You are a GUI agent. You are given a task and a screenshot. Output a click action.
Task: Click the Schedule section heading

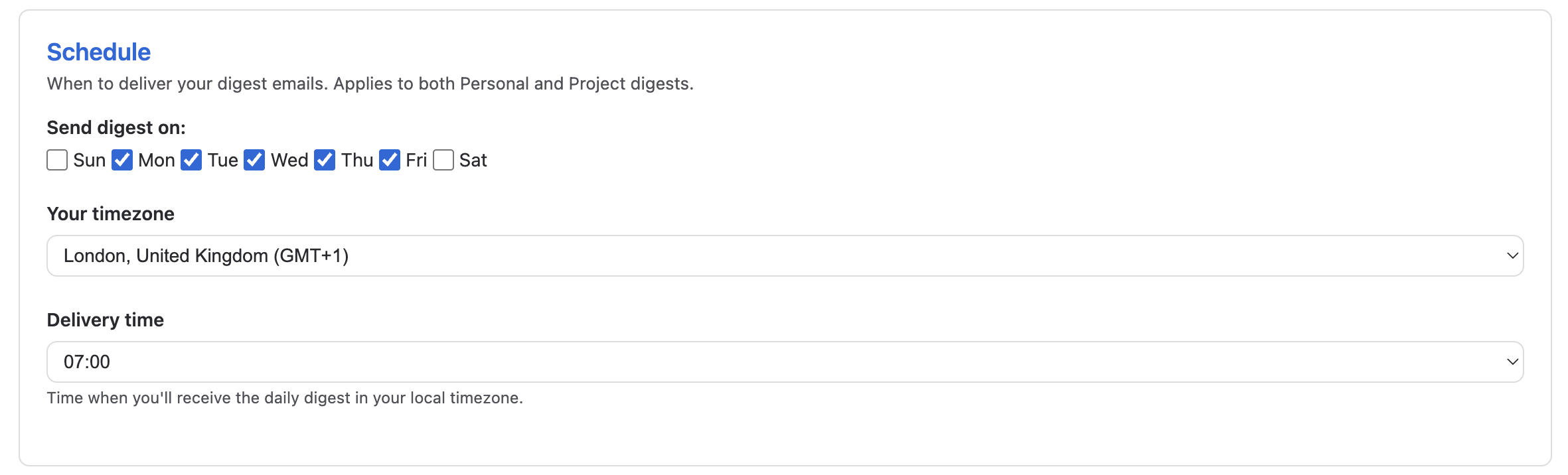99,52
